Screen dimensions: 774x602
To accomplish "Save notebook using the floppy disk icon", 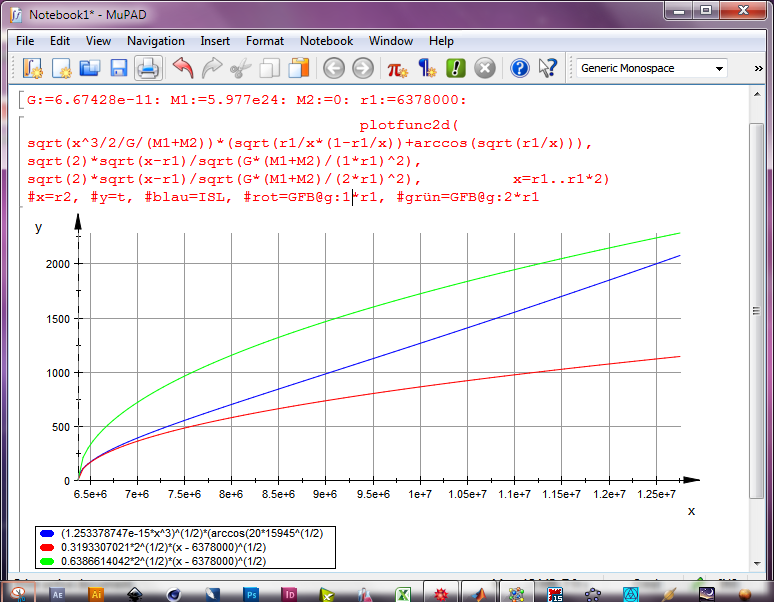I will (x=118, y=68).
